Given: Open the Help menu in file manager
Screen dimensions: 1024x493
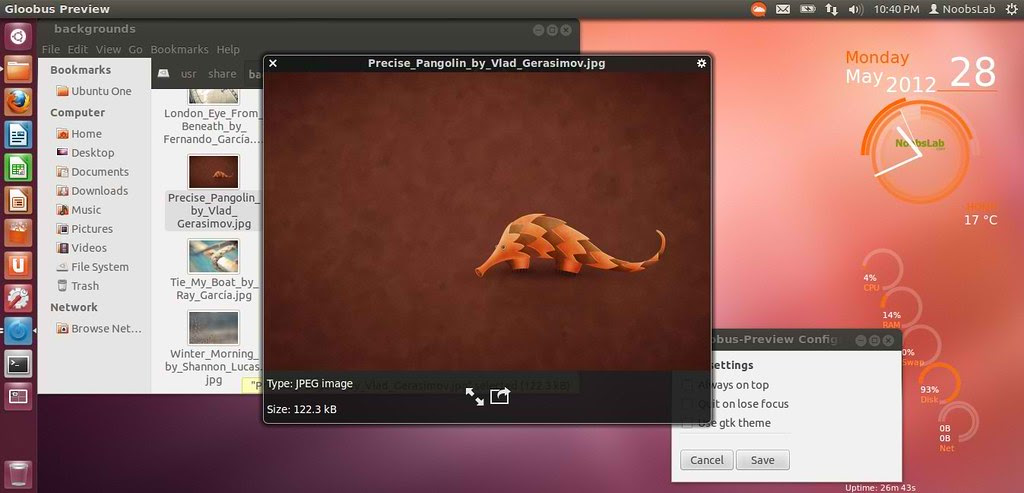Looking at the screenshot, I should pos(228,49).
